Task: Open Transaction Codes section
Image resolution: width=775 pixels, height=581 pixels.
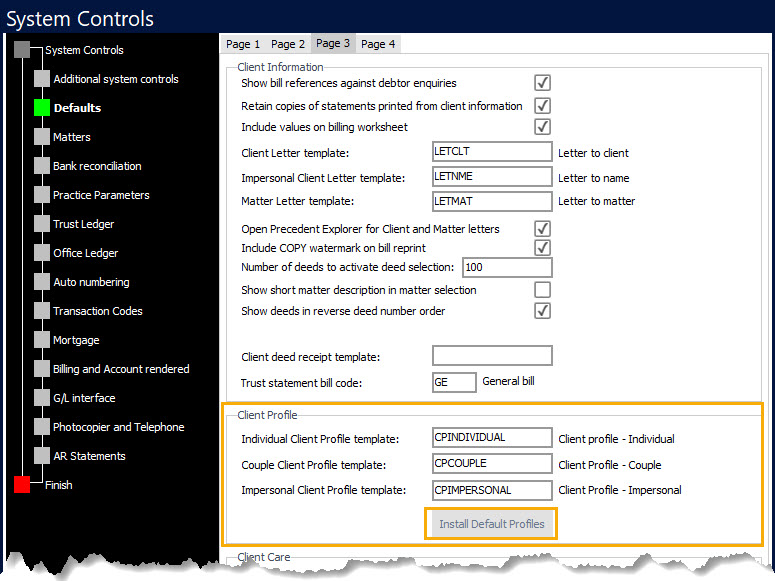Action: (97, 311)
